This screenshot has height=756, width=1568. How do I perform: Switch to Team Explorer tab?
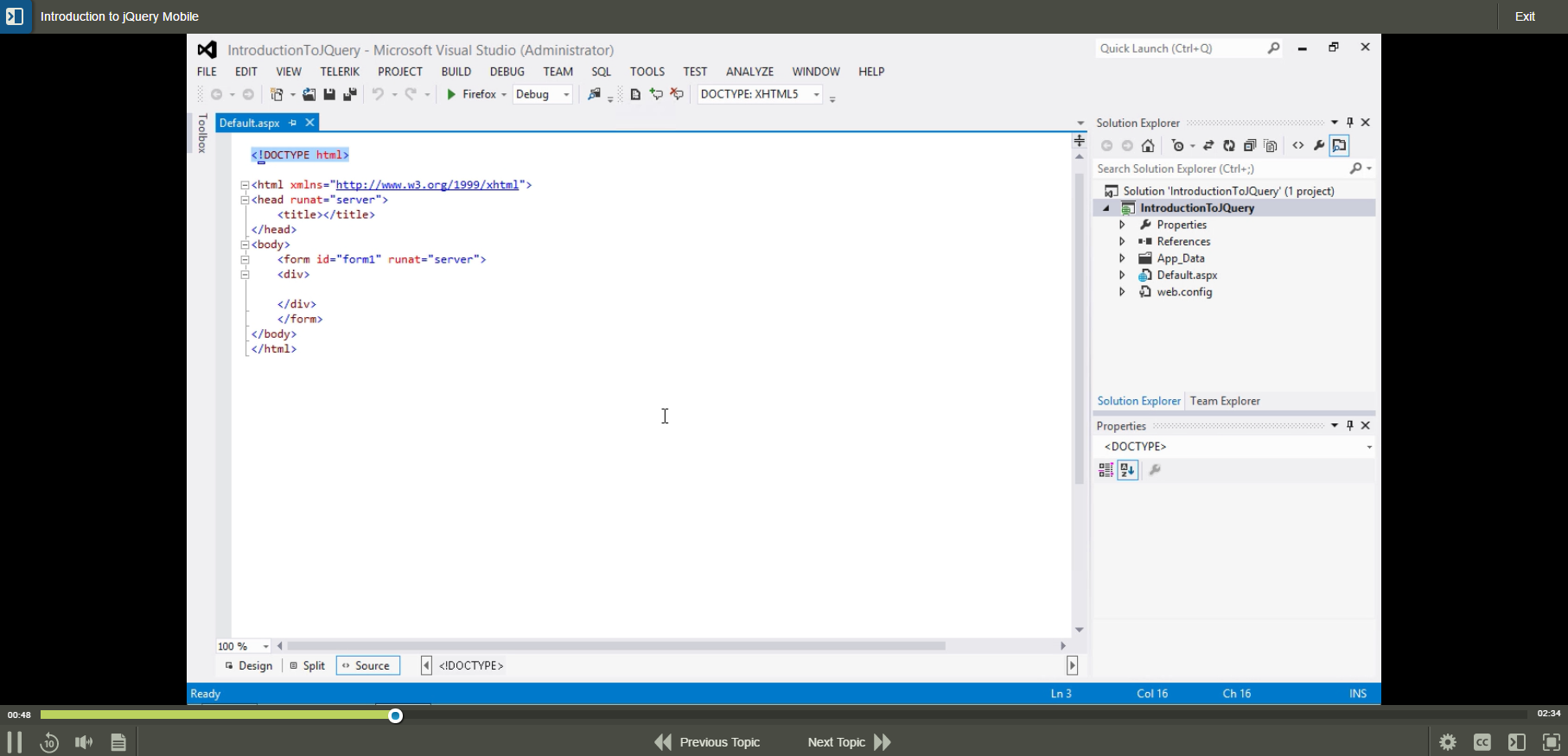pyautogui.click(x=1225, y=401)
